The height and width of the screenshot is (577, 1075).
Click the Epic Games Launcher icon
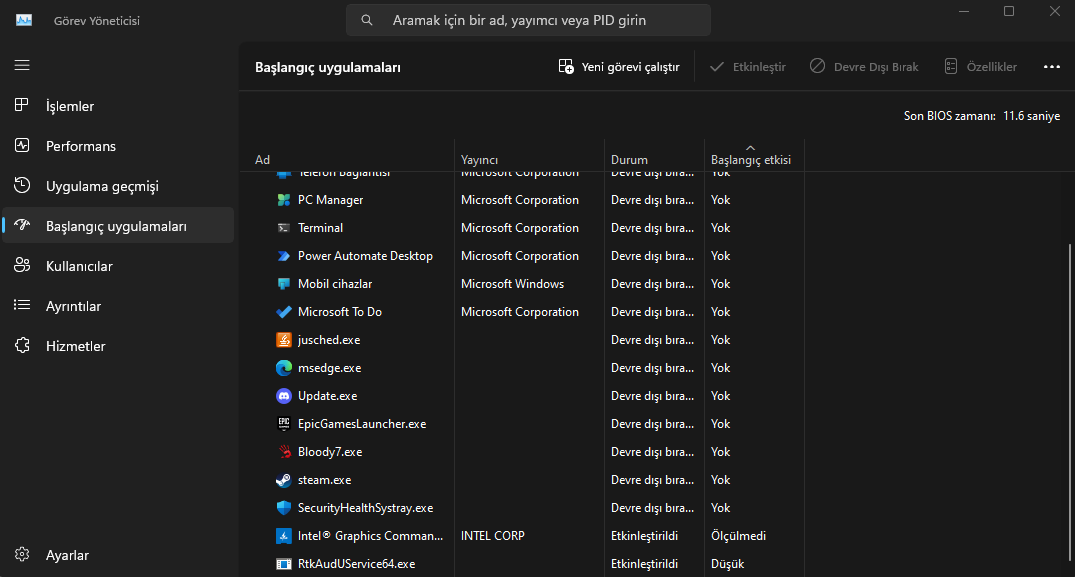tap(284, 424)
